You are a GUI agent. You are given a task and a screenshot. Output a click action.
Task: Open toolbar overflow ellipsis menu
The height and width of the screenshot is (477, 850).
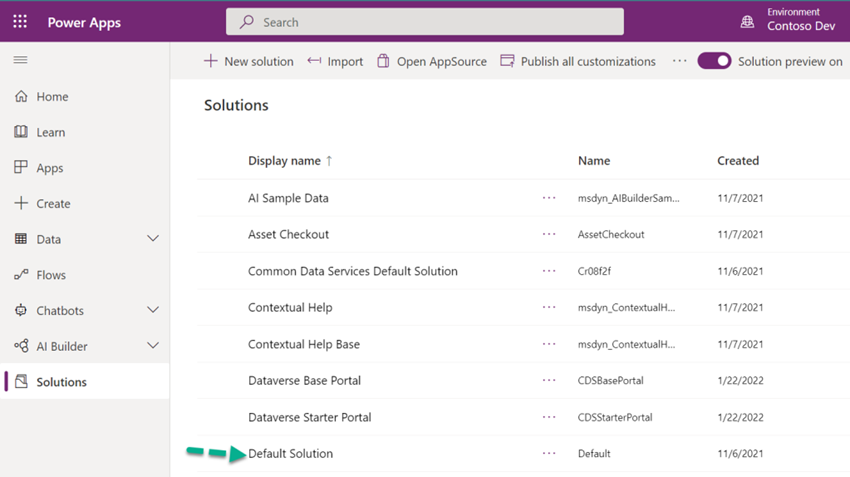679,61
